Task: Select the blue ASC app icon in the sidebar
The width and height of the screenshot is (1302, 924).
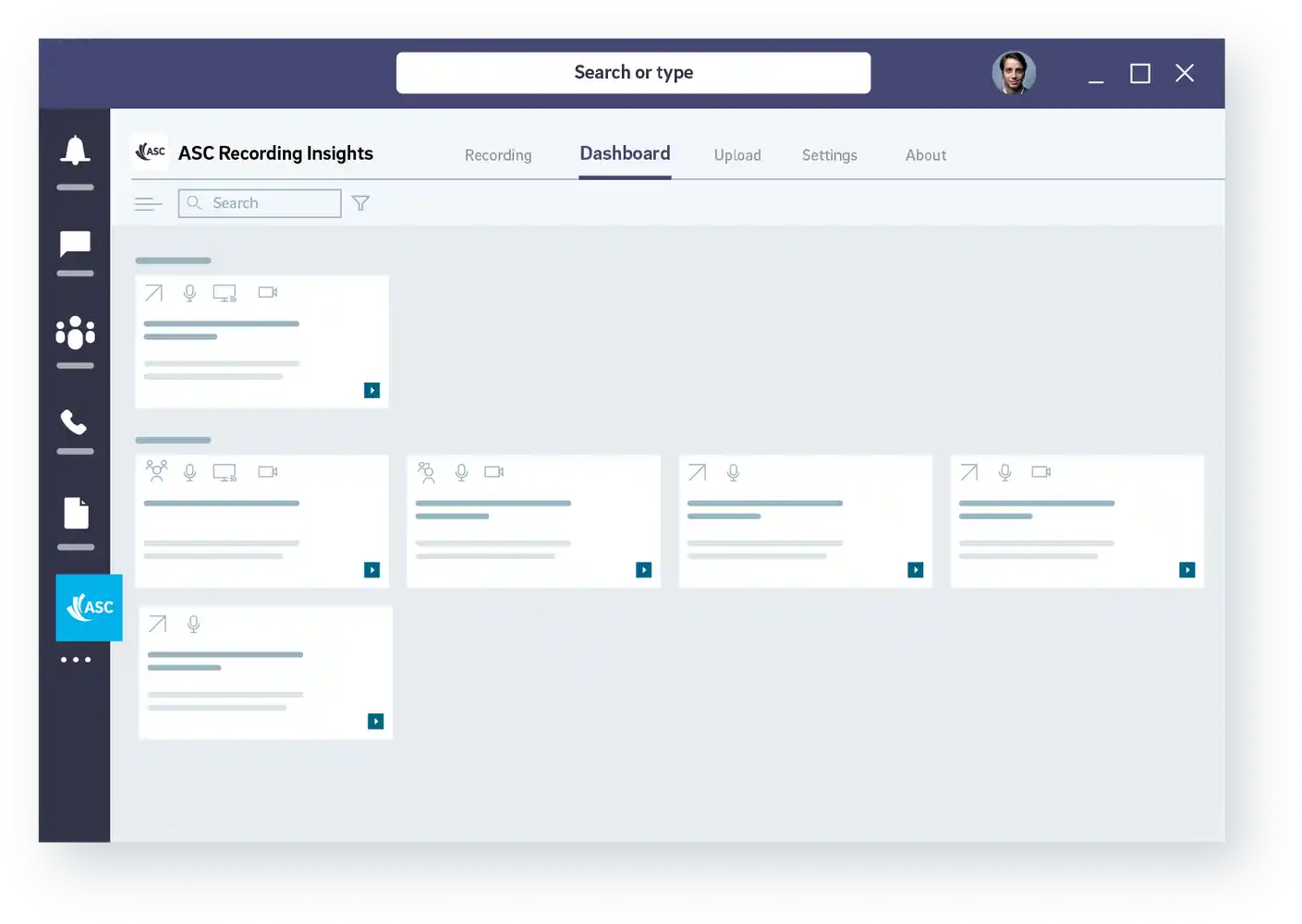Action: 89,607
